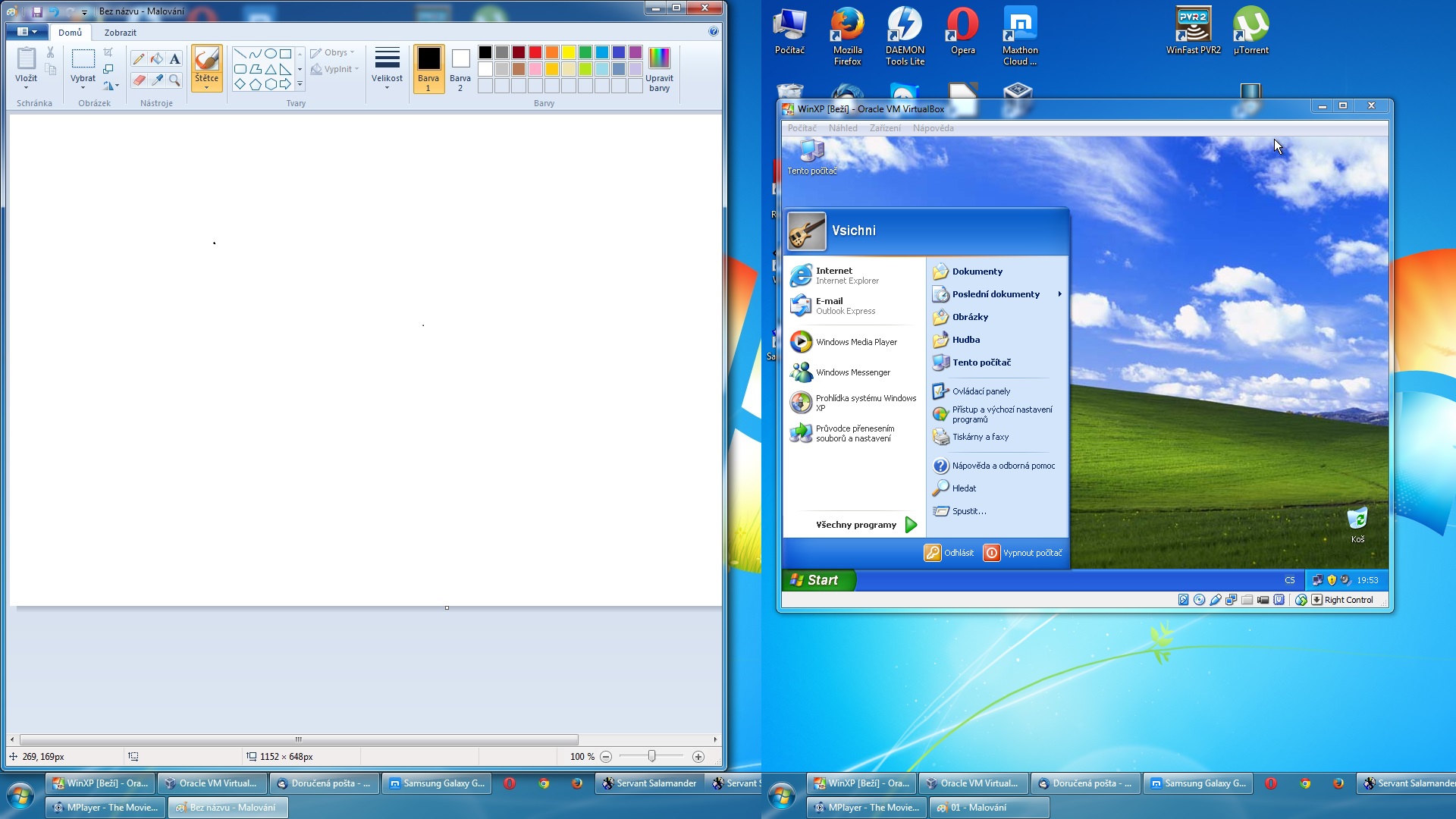The image size is (1456, 819).
Task: Click the Crop icon in Obrázek group
Action: (x=108, y=52)
